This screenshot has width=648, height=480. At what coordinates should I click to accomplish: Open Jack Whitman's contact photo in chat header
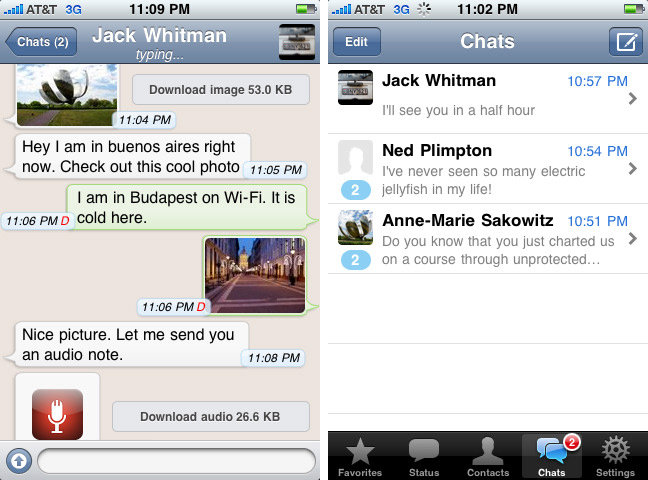click(x=297, y=42)
